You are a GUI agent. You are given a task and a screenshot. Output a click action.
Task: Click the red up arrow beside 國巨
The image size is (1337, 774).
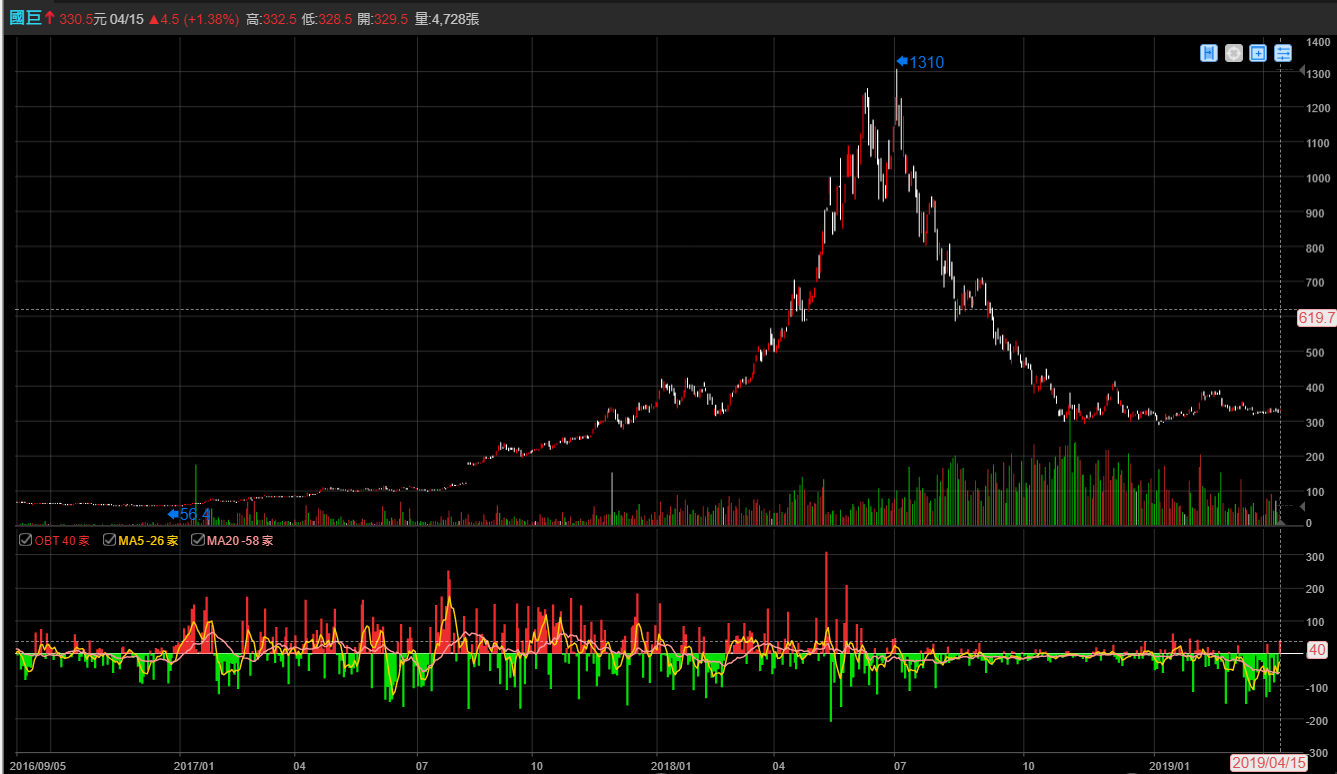tap(49, 18)
